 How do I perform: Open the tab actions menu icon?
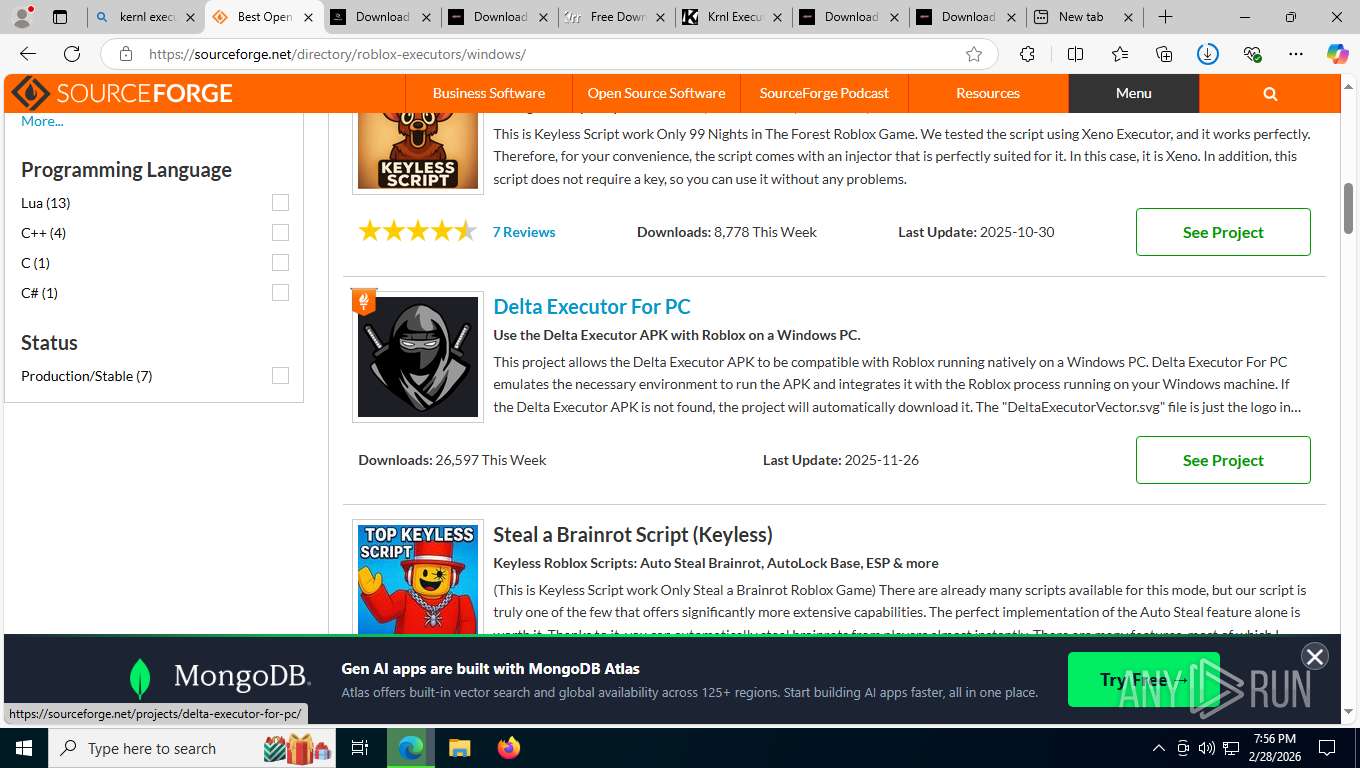(60, 17)
